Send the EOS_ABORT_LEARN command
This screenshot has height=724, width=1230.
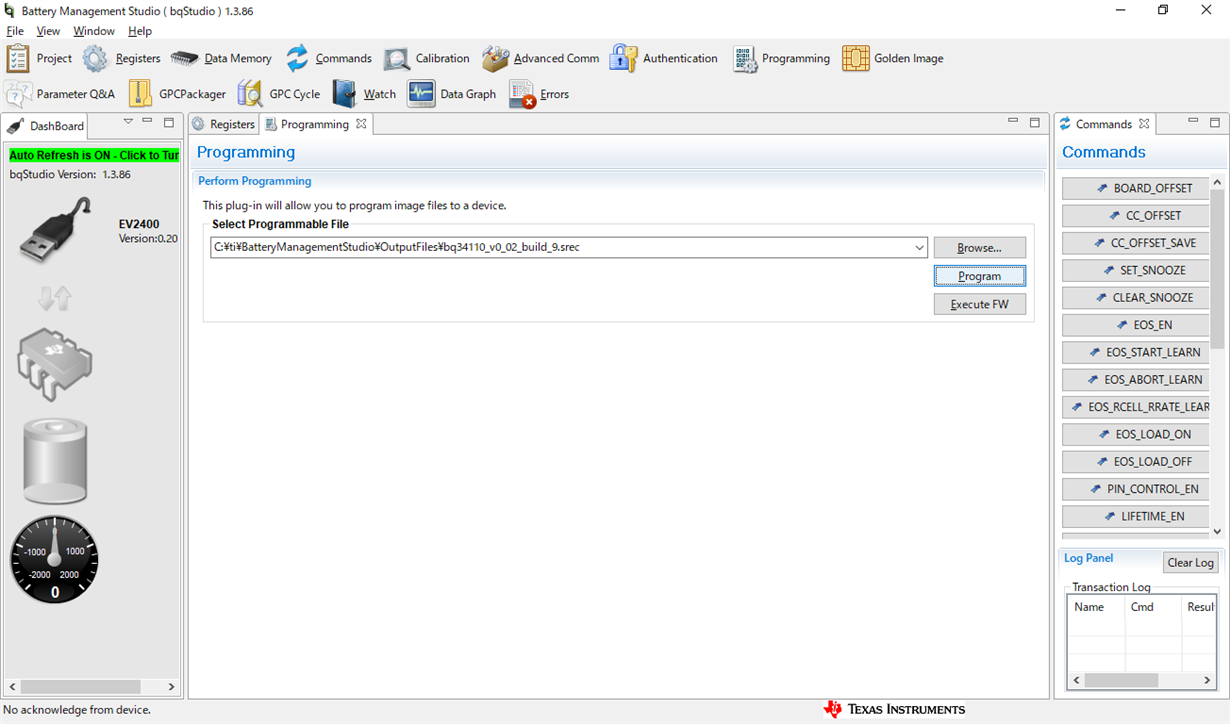click(1136, 380)
